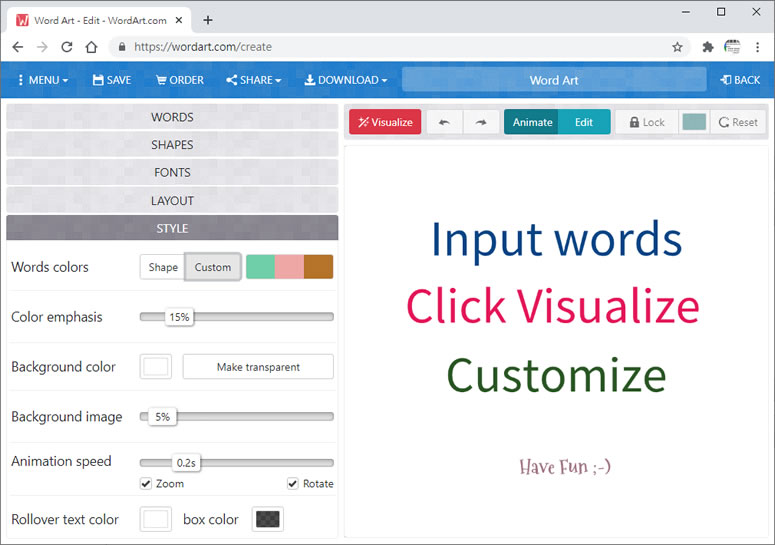Click the 'Input words' text on canvas
This screenshot has width=775, height=545.
click(x=557, y=240)
